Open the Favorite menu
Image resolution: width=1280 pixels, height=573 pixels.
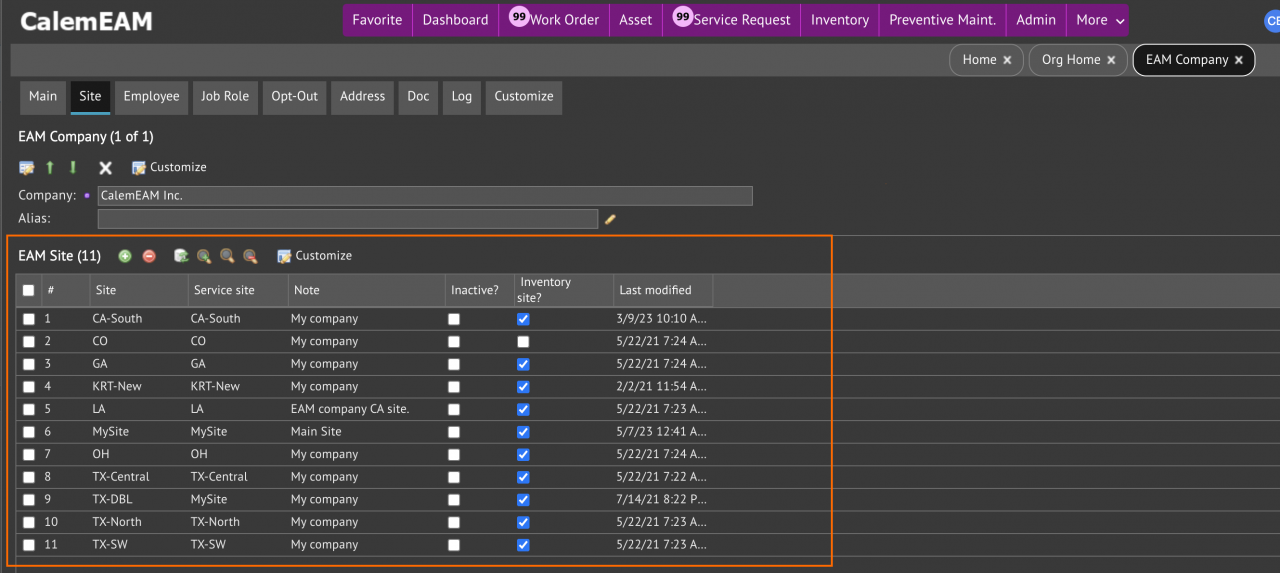[377, 20]
